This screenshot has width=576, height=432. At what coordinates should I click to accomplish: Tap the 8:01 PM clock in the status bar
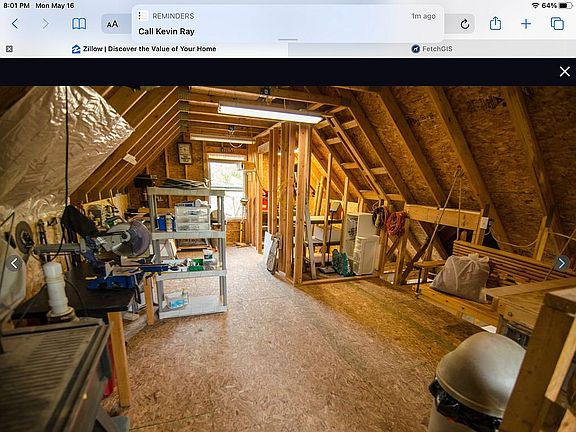click(17, 6)
